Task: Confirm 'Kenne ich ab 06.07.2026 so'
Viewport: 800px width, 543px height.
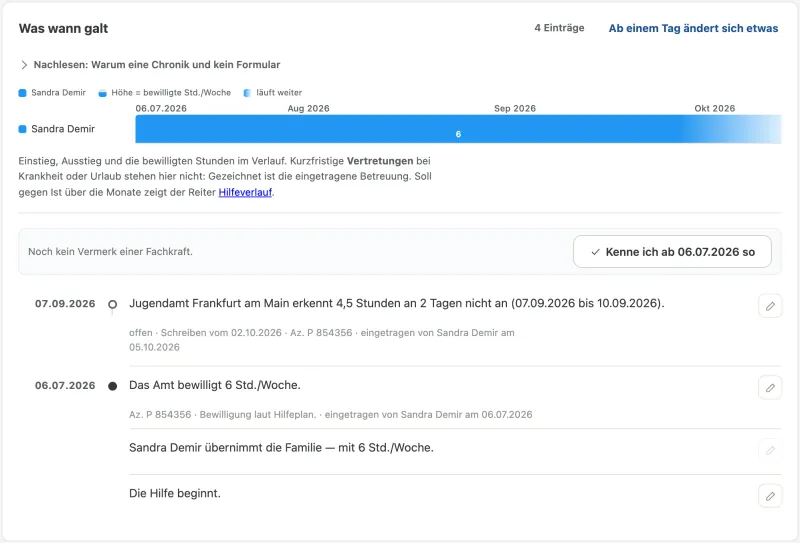Action: pos(672,252)
